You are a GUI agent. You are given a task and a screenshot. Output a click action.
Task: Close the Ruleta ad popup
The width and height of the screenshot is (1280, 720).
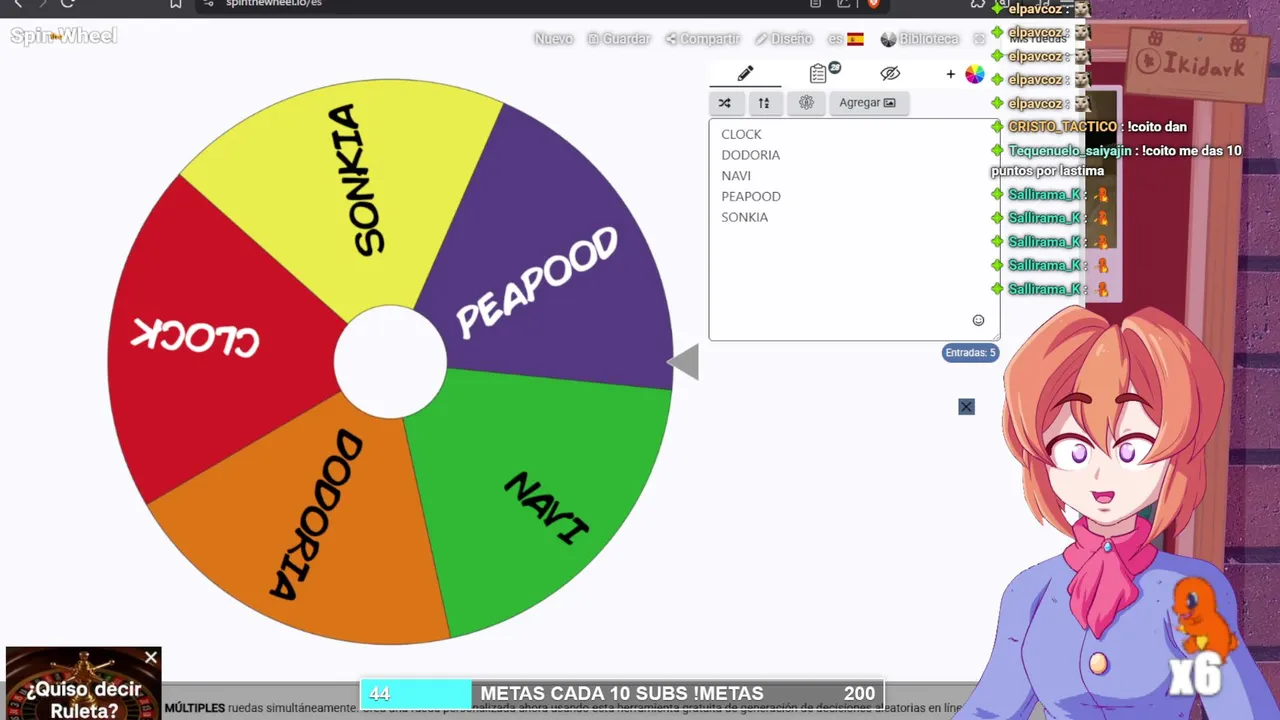point(150,658)
